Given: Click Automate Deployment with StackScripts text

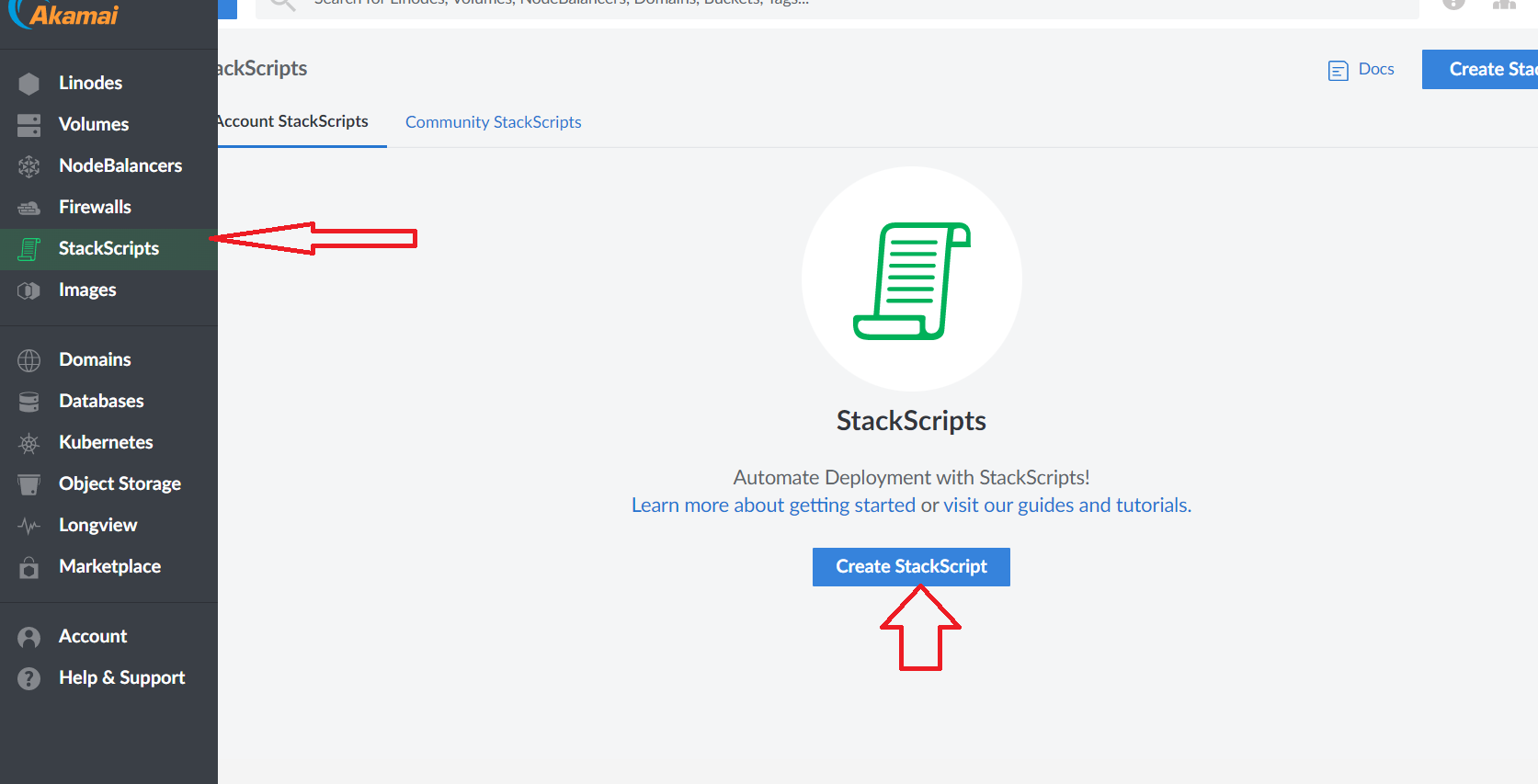Looking at the screenshot, I should pos(911,478).
